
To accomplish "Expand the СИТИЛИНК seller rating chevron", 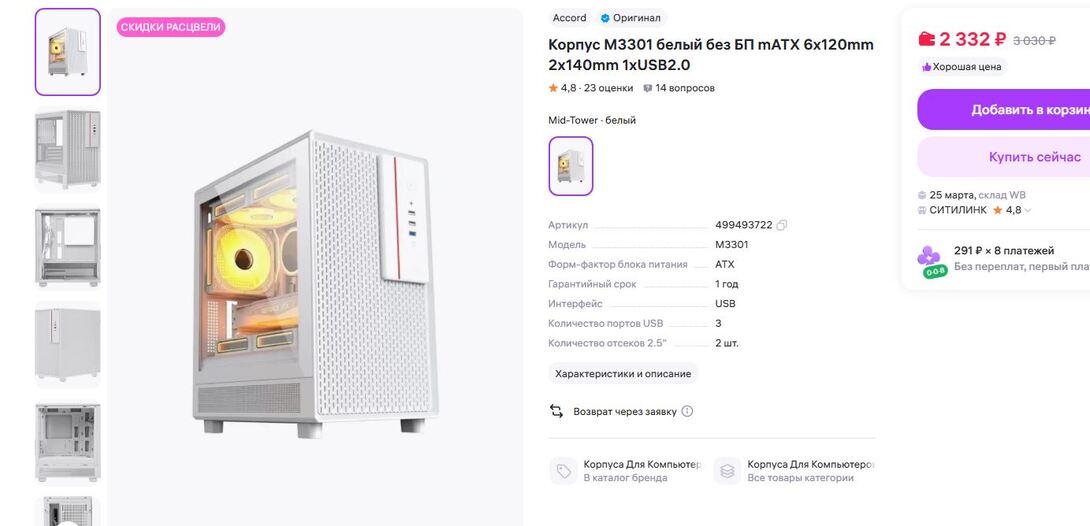I will (1028, 211).
